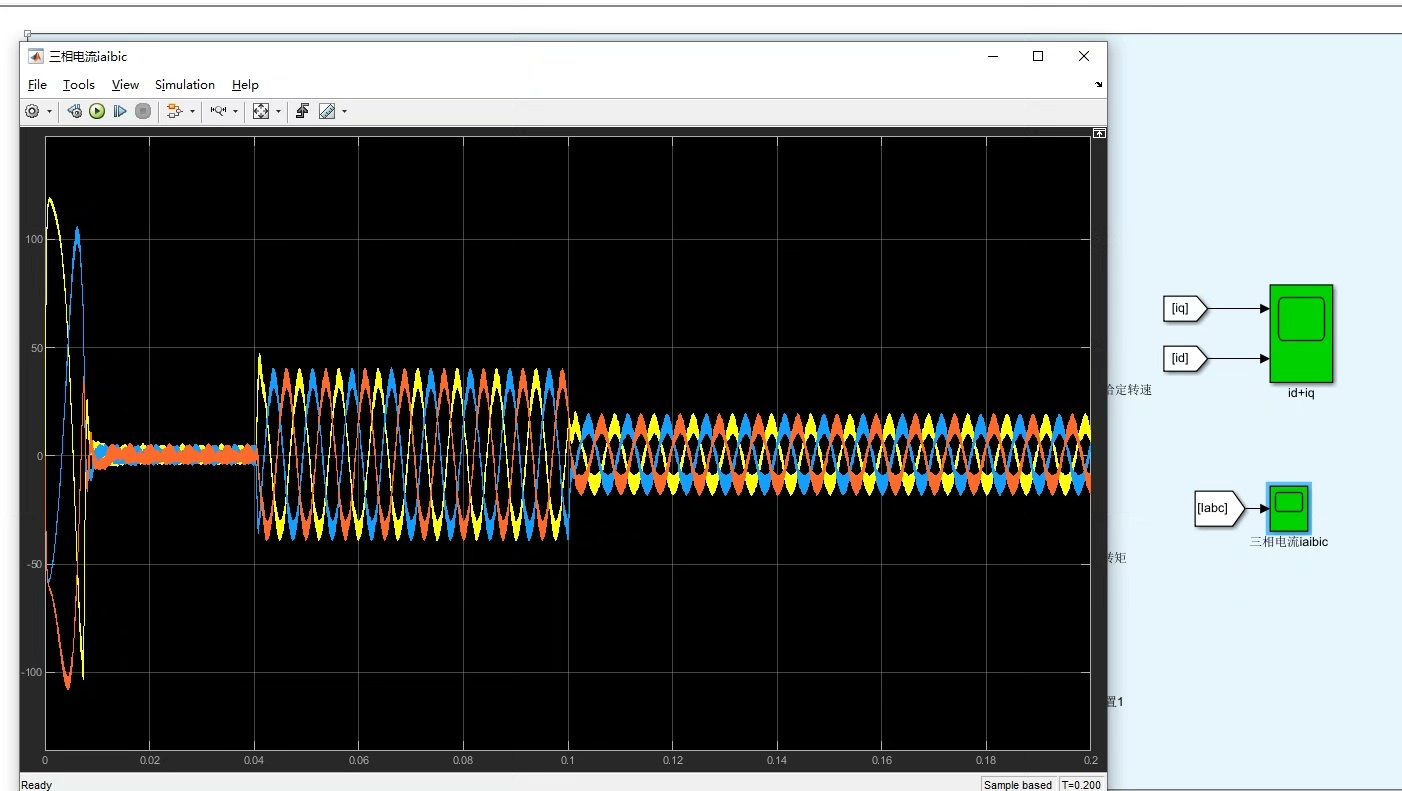The image size is (1402, 791).
Task: Expand the configuration properties dropdown arrow
Action: pyautogui.click(x=49, y=112)
